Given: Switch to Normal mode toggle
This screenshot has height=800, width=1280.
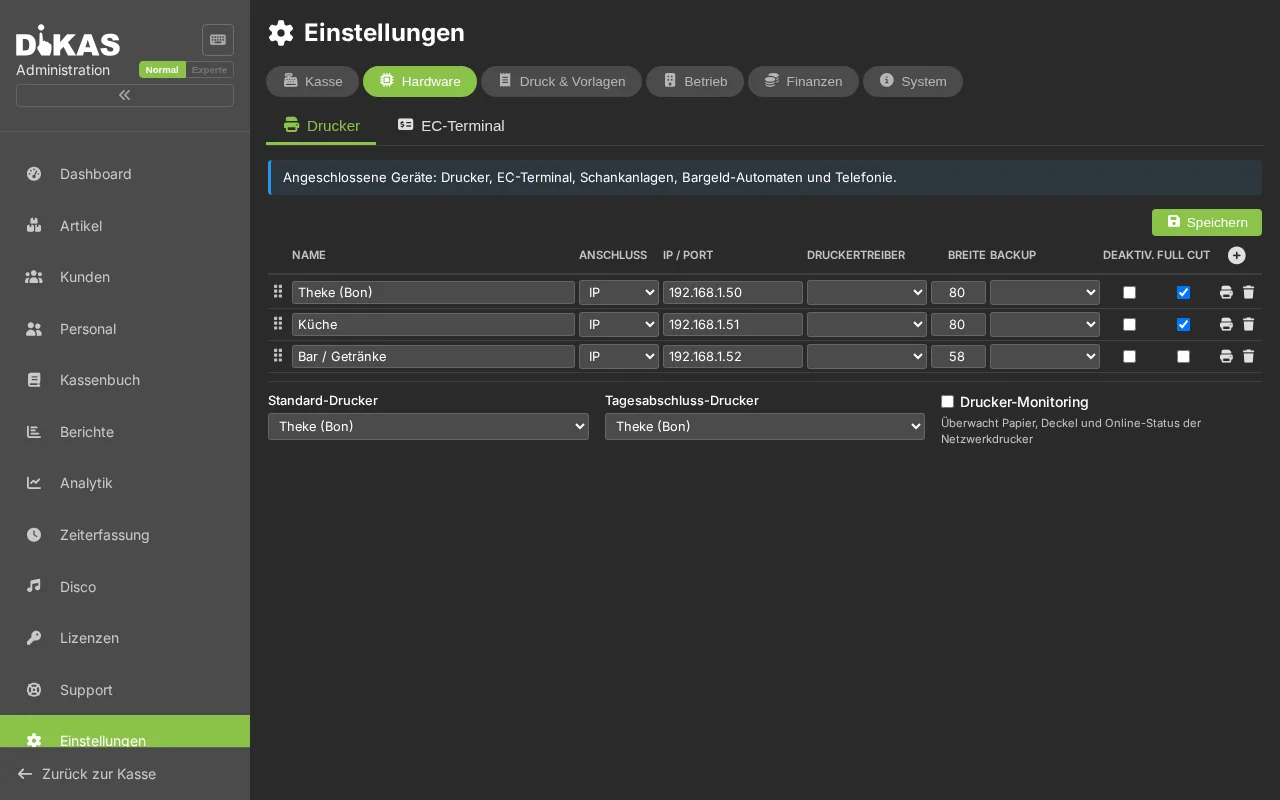Looking at the screenshot, I should click(162, 70).
